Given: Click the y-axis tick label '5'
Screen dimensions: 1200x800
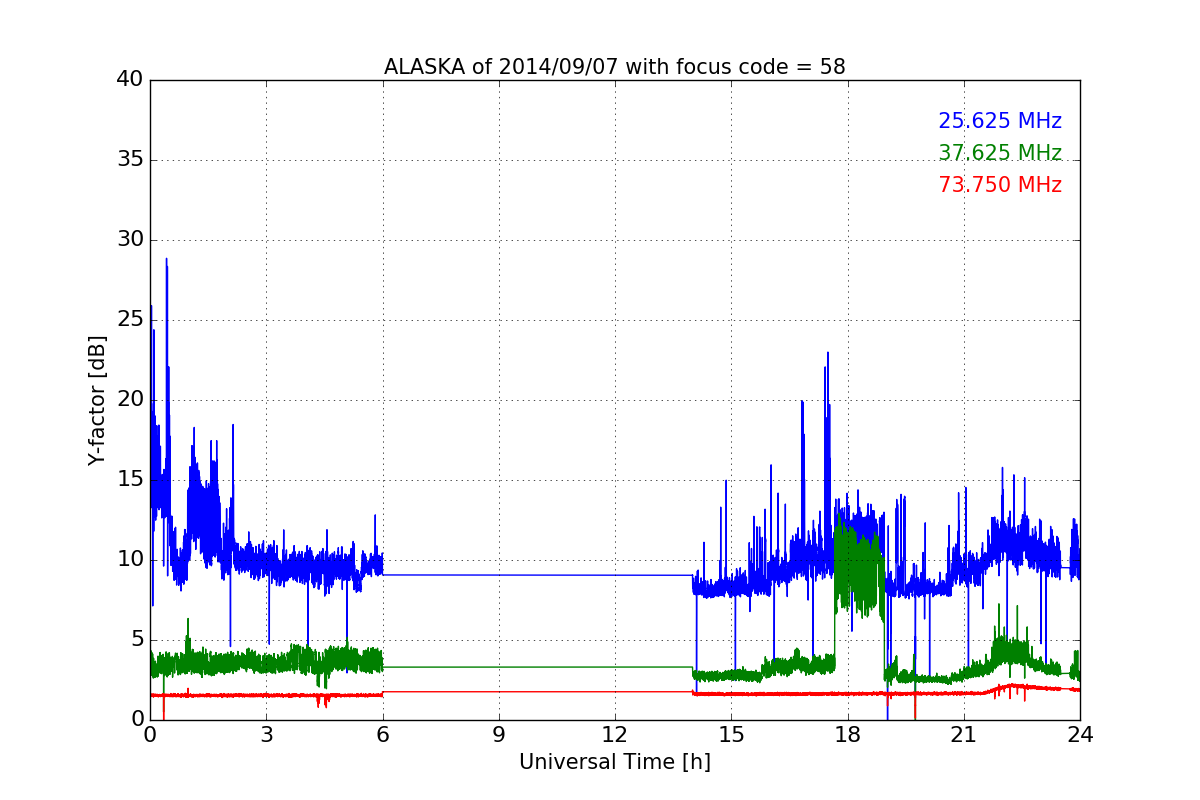Looking at the screenshot, I should [136, 640].
